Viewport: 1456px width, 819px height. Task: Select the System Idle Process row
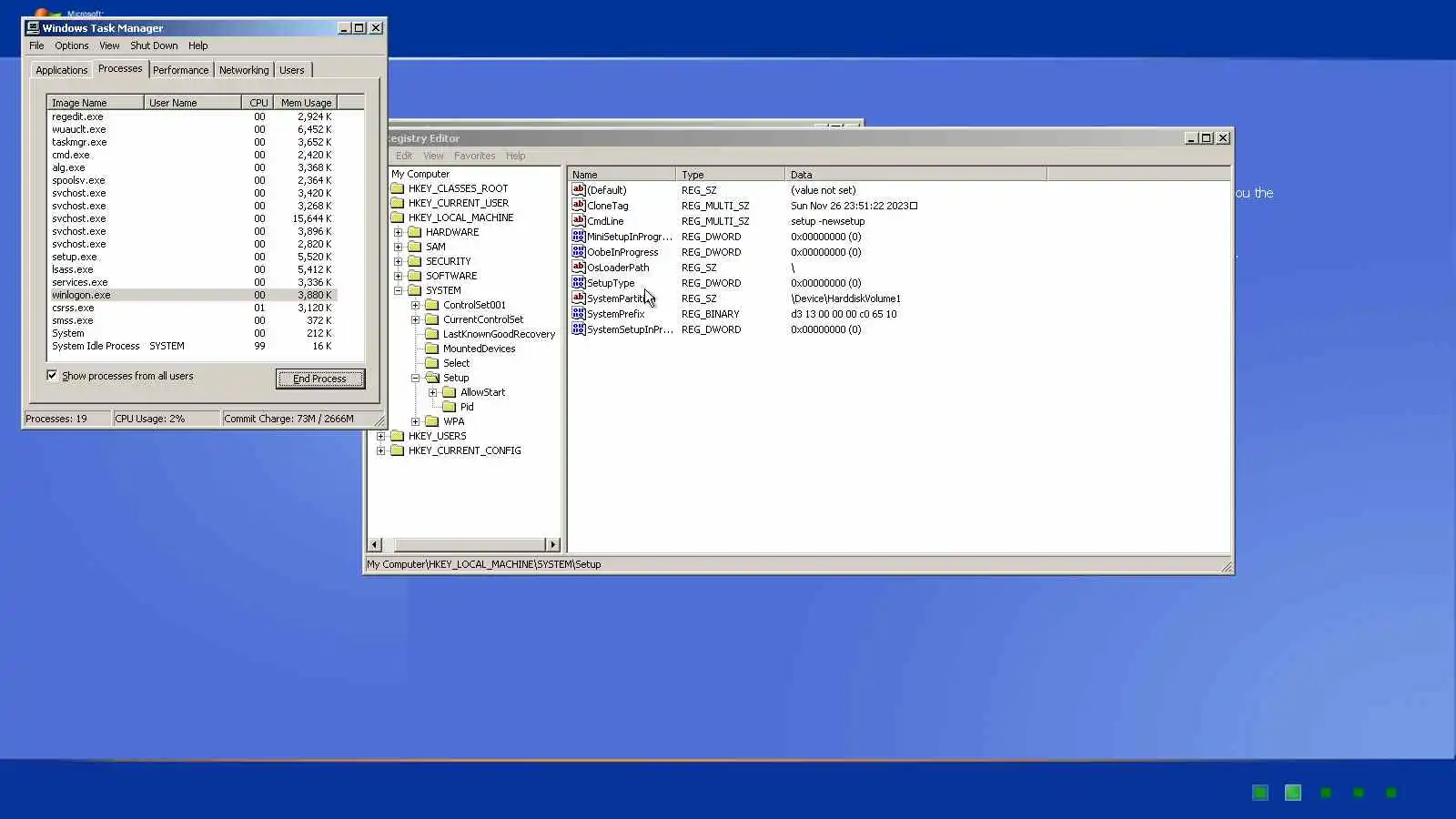pyautogui.click(x=192, y=346)
